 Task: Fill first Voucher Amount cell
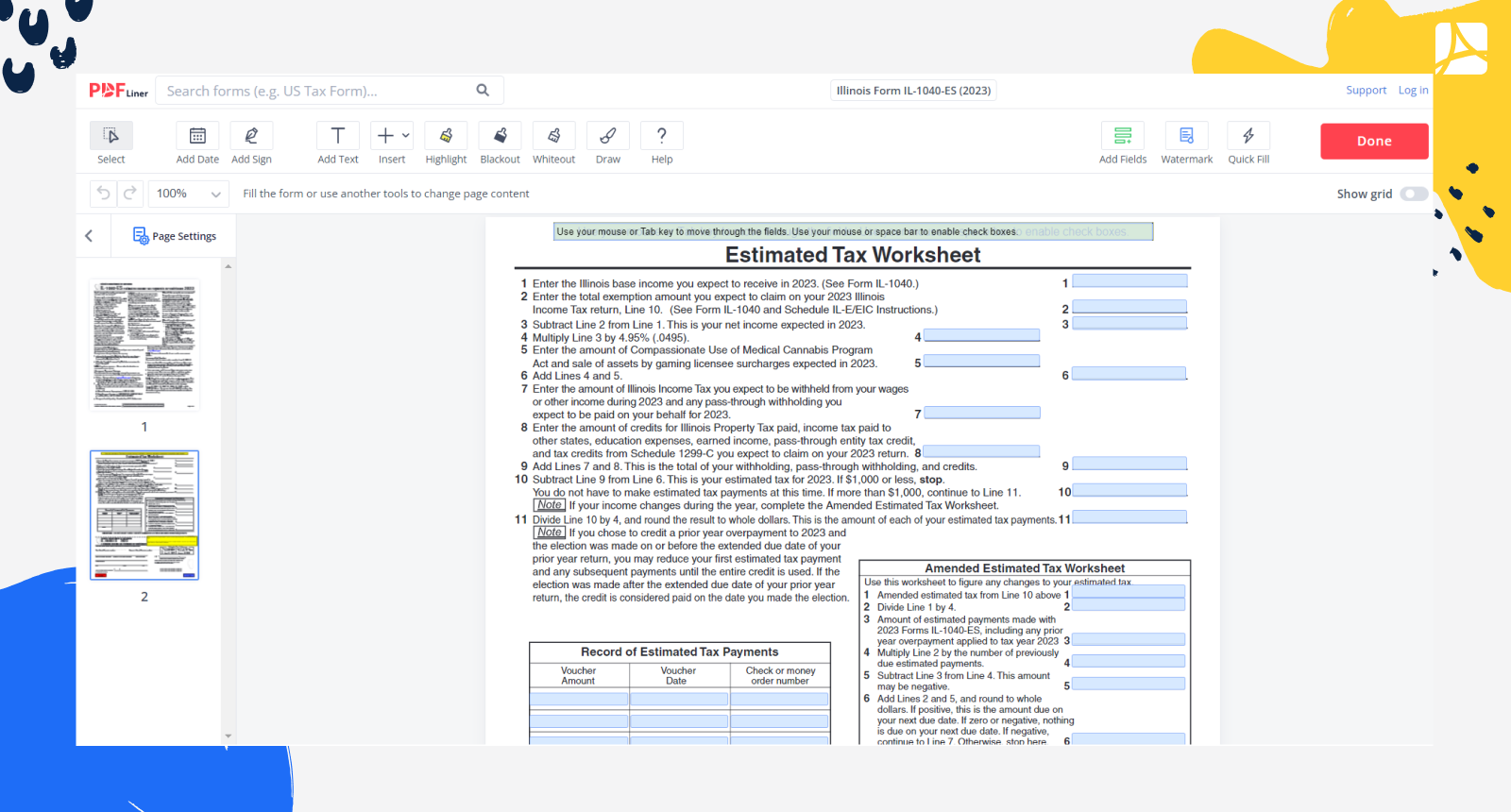pyautogui.click(x=579, y=700)
